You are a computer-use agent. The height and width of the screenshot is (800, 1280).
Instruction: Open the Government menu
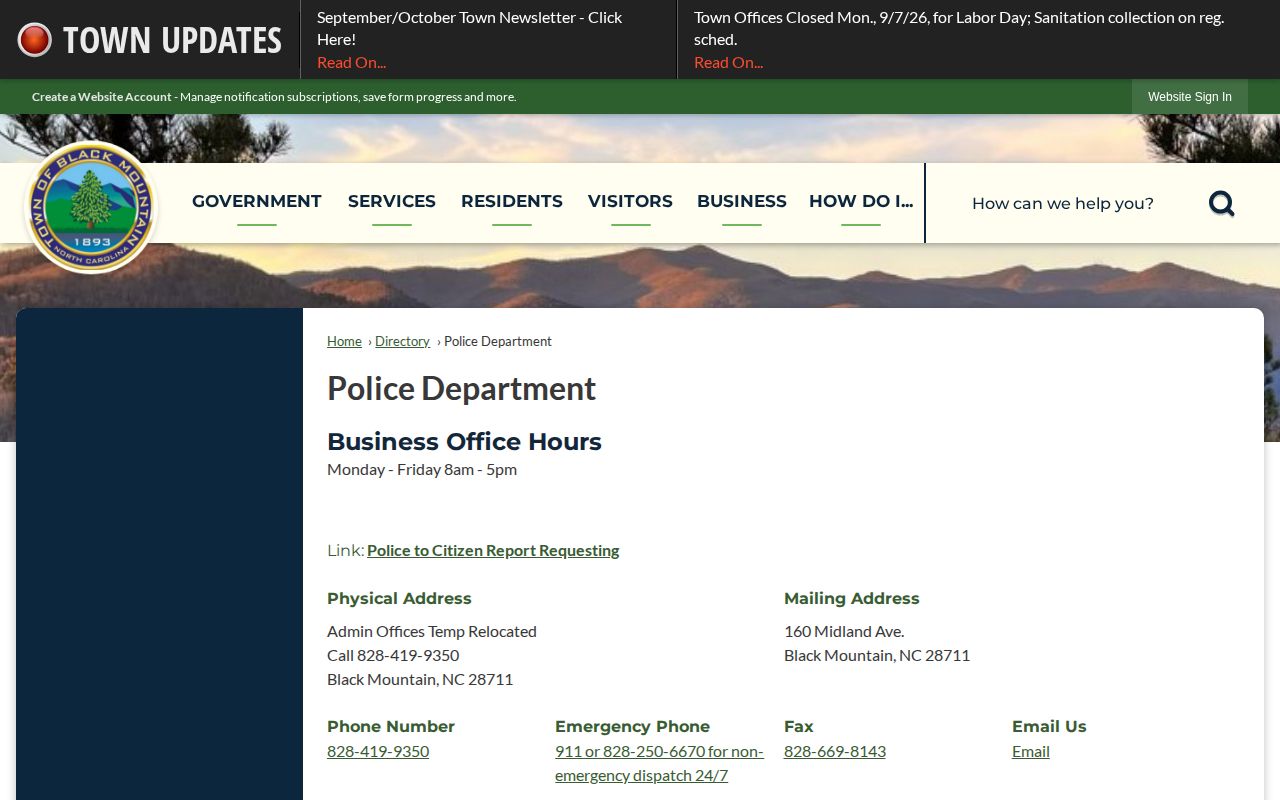(x=257, y=202)
